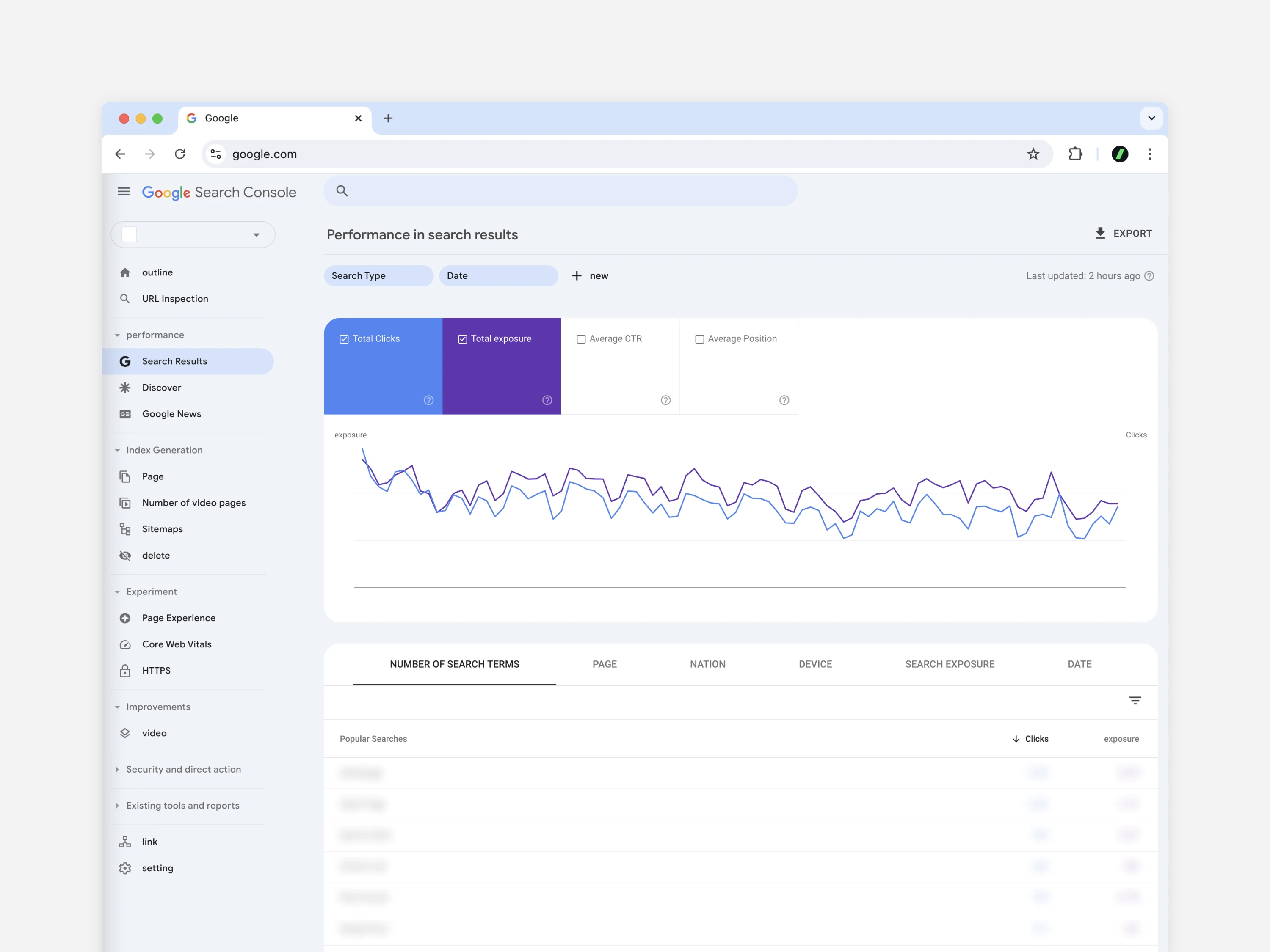Collapse the Improvements section
Screen dimensions: 1270x952
tap(117, 707)
